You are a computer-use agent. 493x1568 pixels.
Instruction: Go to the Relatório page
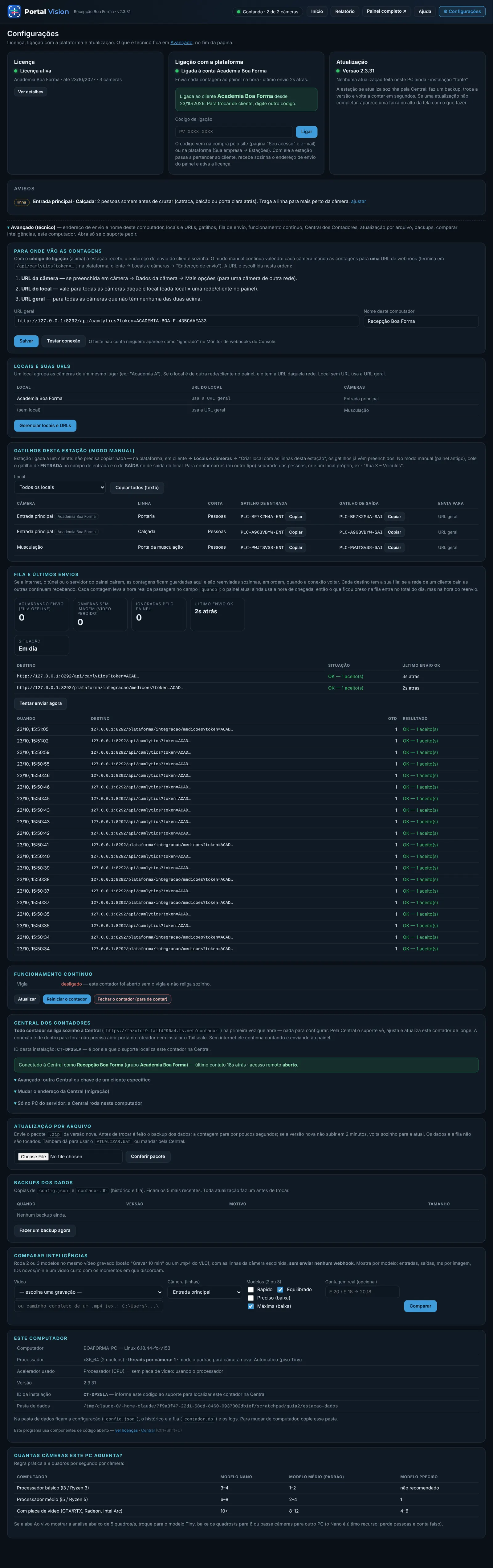click(x=344, y=12)
